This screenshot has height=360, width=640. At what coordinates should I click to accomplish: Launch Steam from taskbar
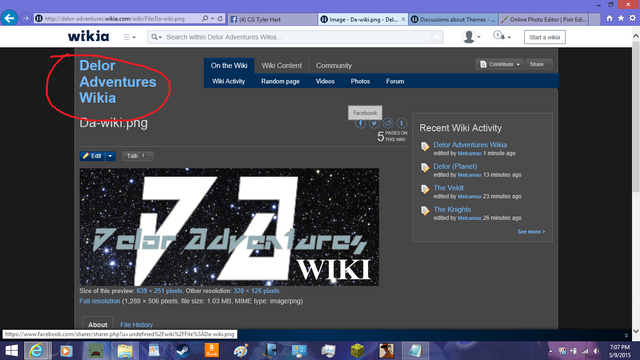182,351
